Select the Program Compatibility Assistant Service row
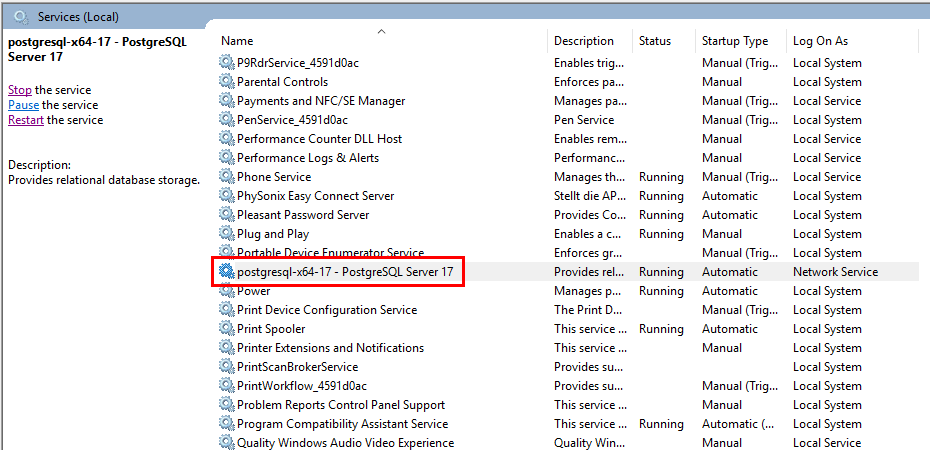 coord(342,424)
